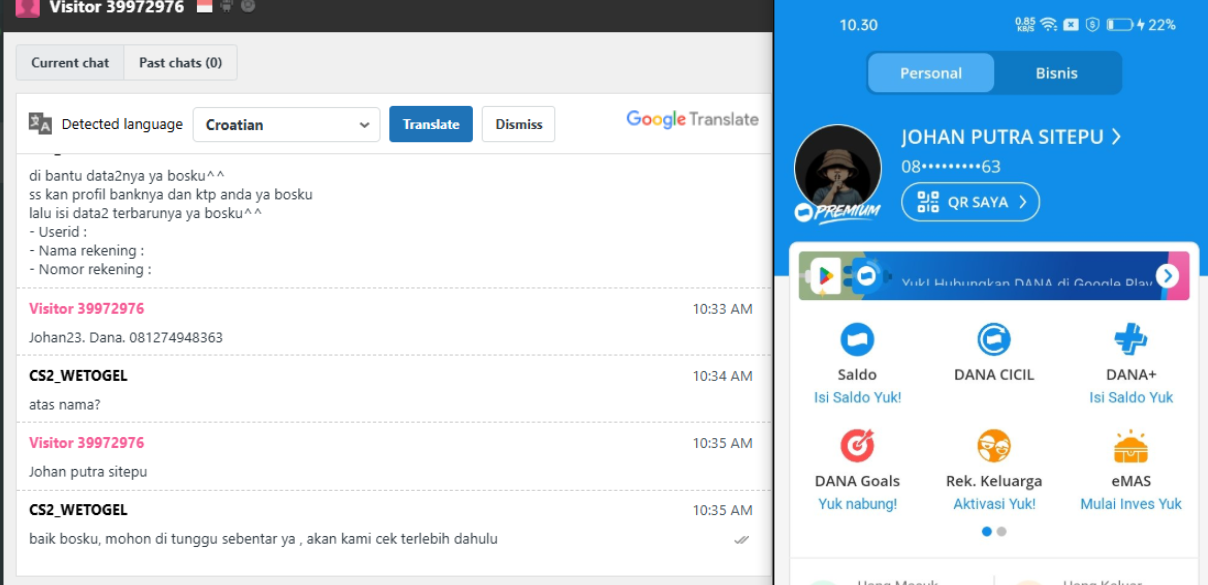Tap the battery status icon
The height and width of the screenshot is (585, 1208).
point(1119,24)
